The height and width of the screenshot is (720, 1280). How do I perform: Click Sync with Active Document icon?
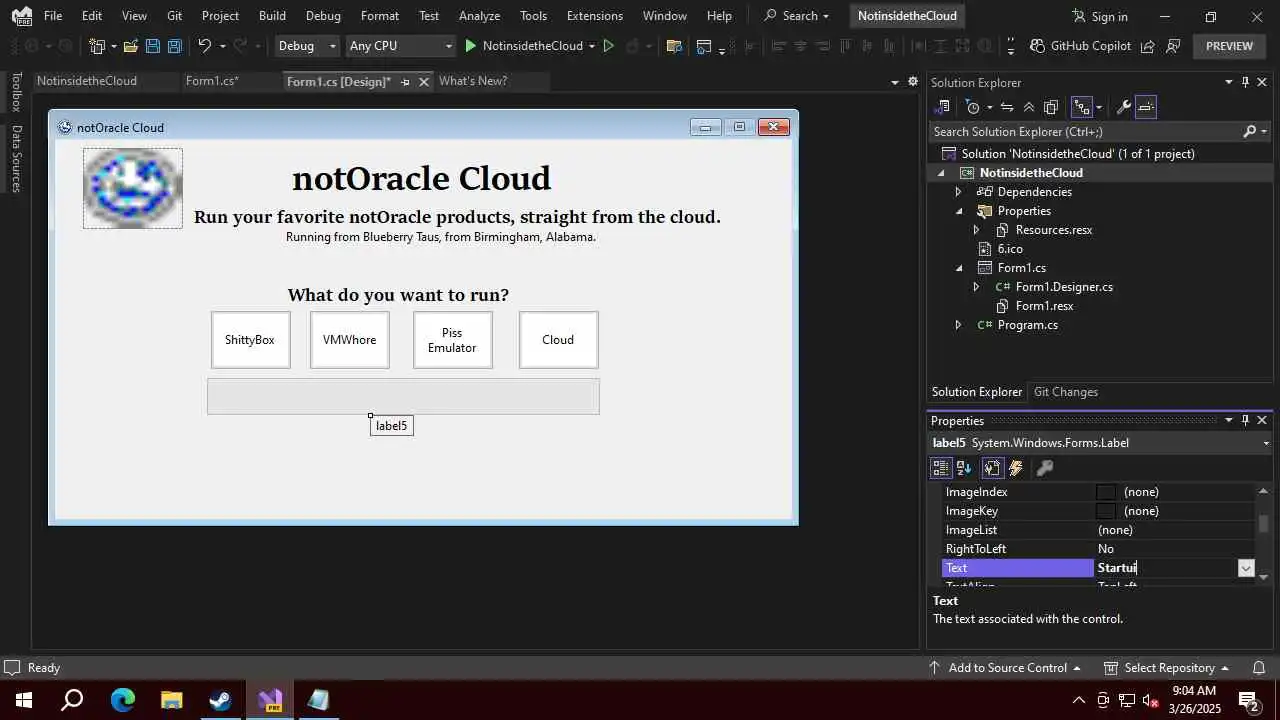tap(1007, 107)
